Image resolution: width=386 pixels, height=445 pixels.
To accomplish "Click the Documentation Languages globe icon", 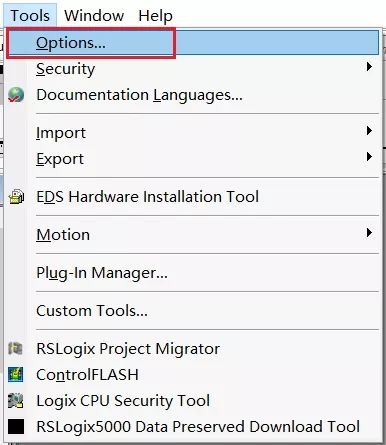I will point(16,95).
